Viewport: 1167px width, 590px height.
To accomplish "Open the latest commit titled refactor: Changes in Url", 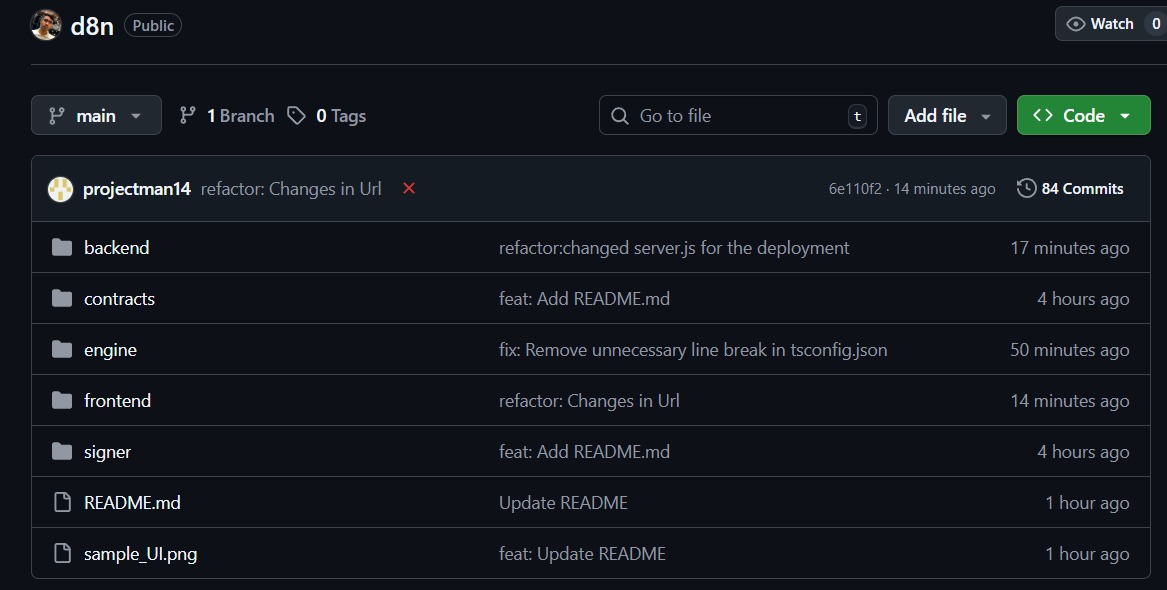I will click(x=289, y=189).
